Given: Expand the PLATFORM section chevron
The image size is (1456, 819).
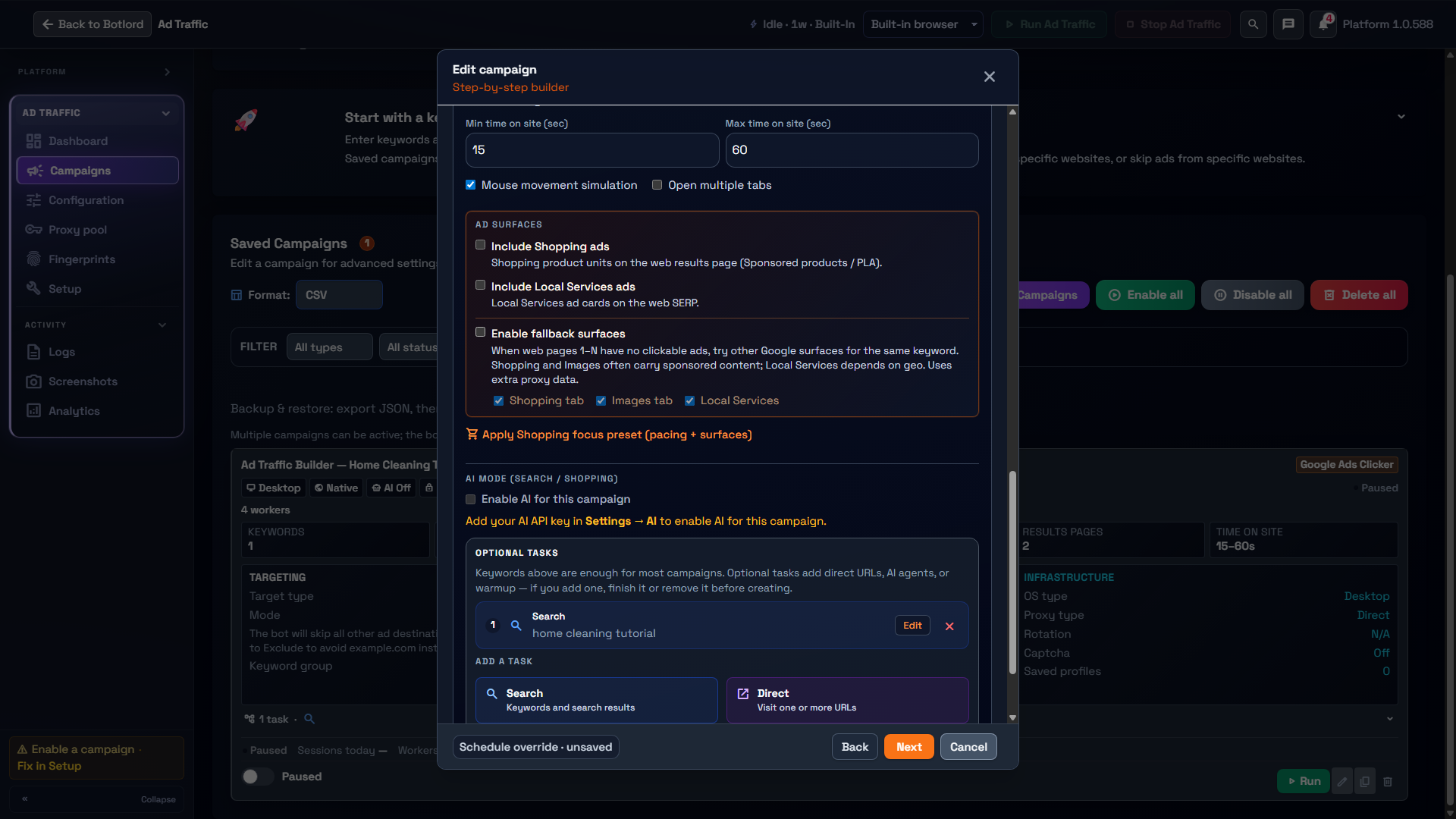Looking at the screenshot, I should [x=168, y=72].
